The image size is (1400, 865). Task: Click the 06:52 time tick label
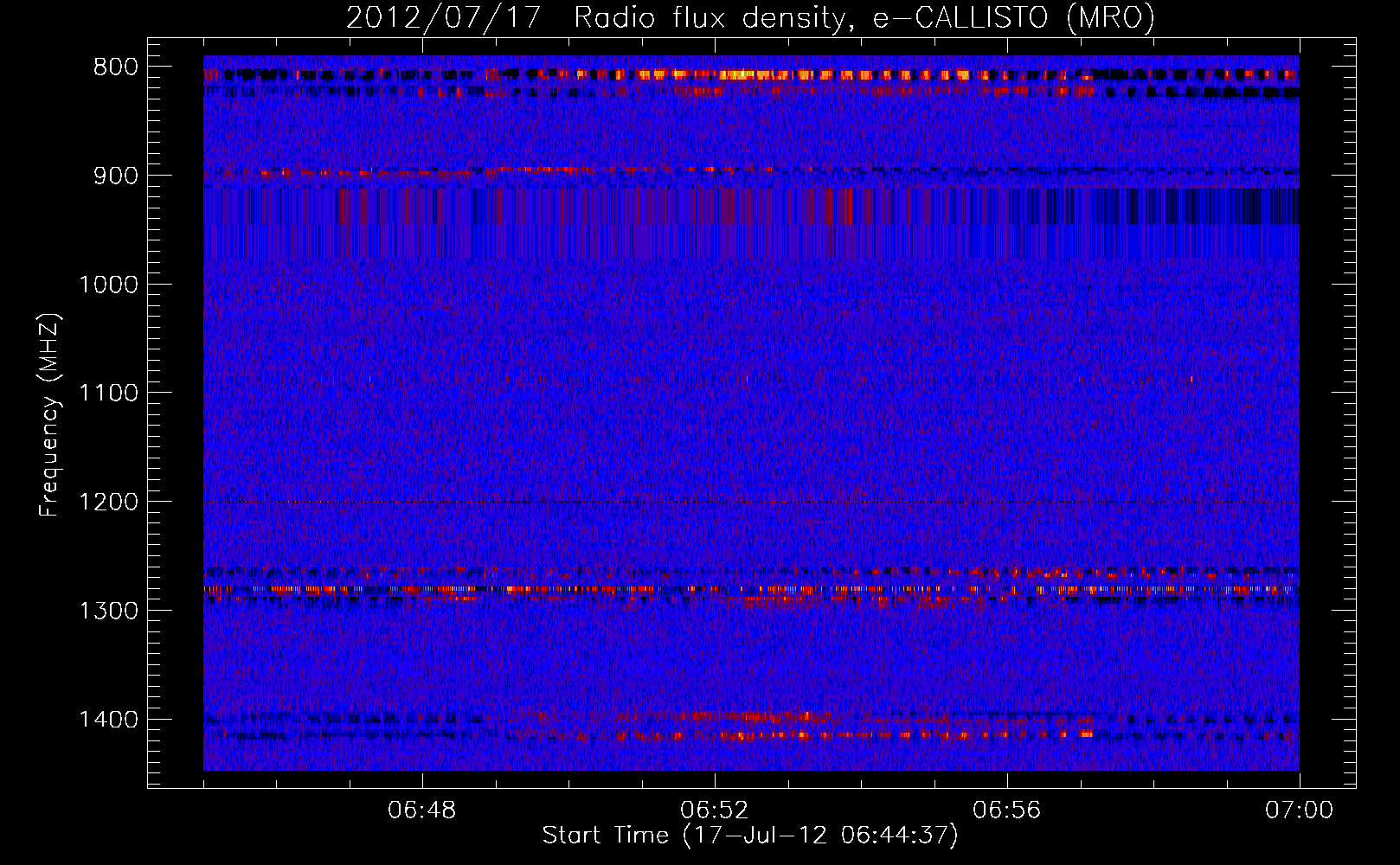715,811
